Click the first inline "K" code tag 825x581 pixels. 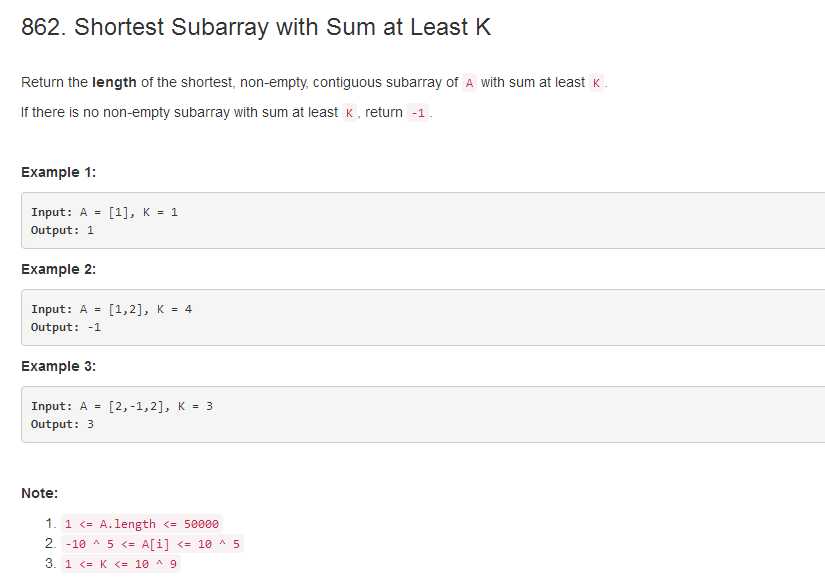click(x=596, y=83)
